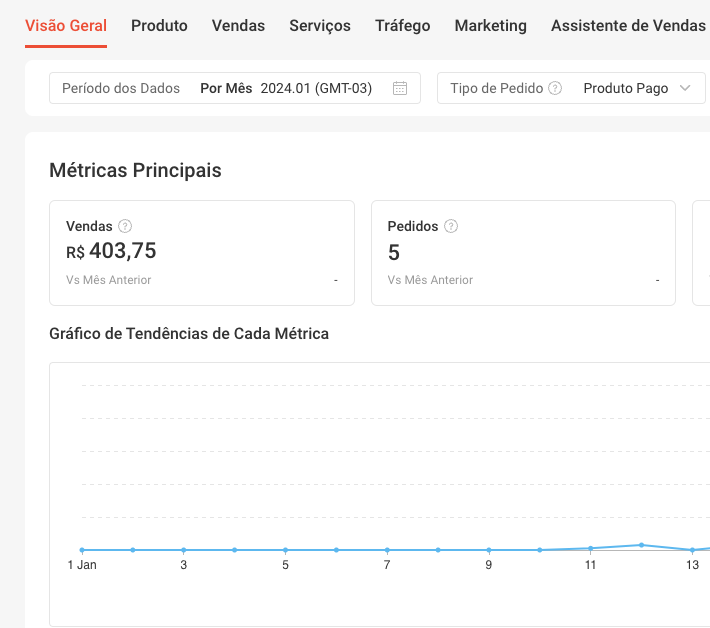Image resolution: width=710 pixels, height=628 pixels.
Task: Open the Período dos Dados selector
Action: click(x=235, y=88)
